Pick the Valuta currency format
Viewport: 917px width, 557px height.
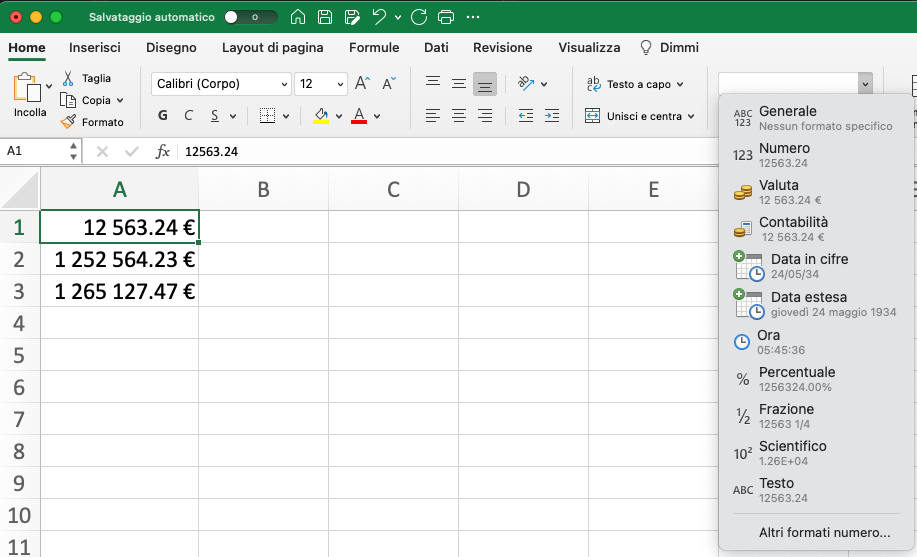(816, 192)
